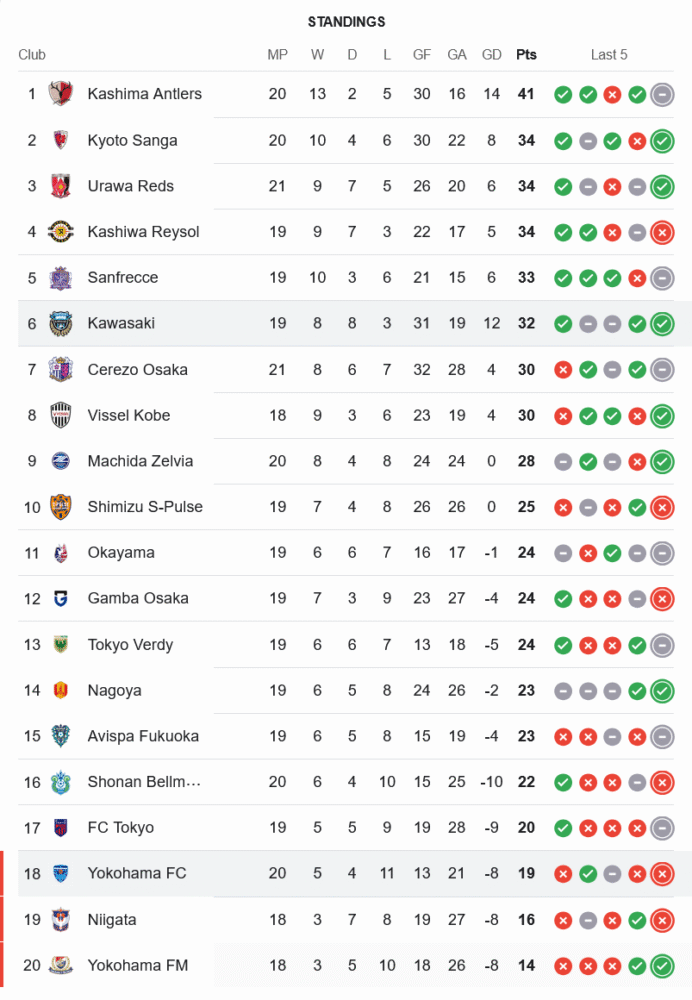Viewport: 692px width, 1000px height.
Task: Click Kawasaki's latest win result indicator
Action: pos(662,324)
